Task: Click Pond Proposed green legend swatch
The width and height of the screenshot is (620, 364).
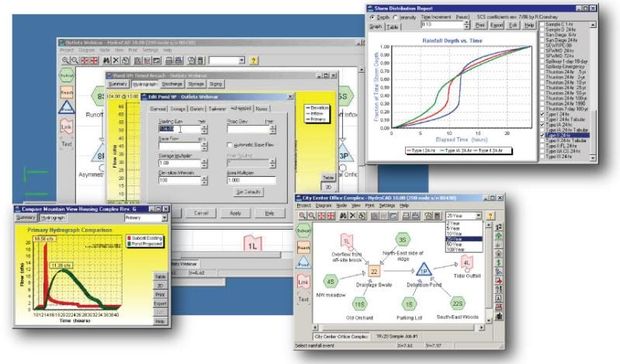Action: pos(129,244)
